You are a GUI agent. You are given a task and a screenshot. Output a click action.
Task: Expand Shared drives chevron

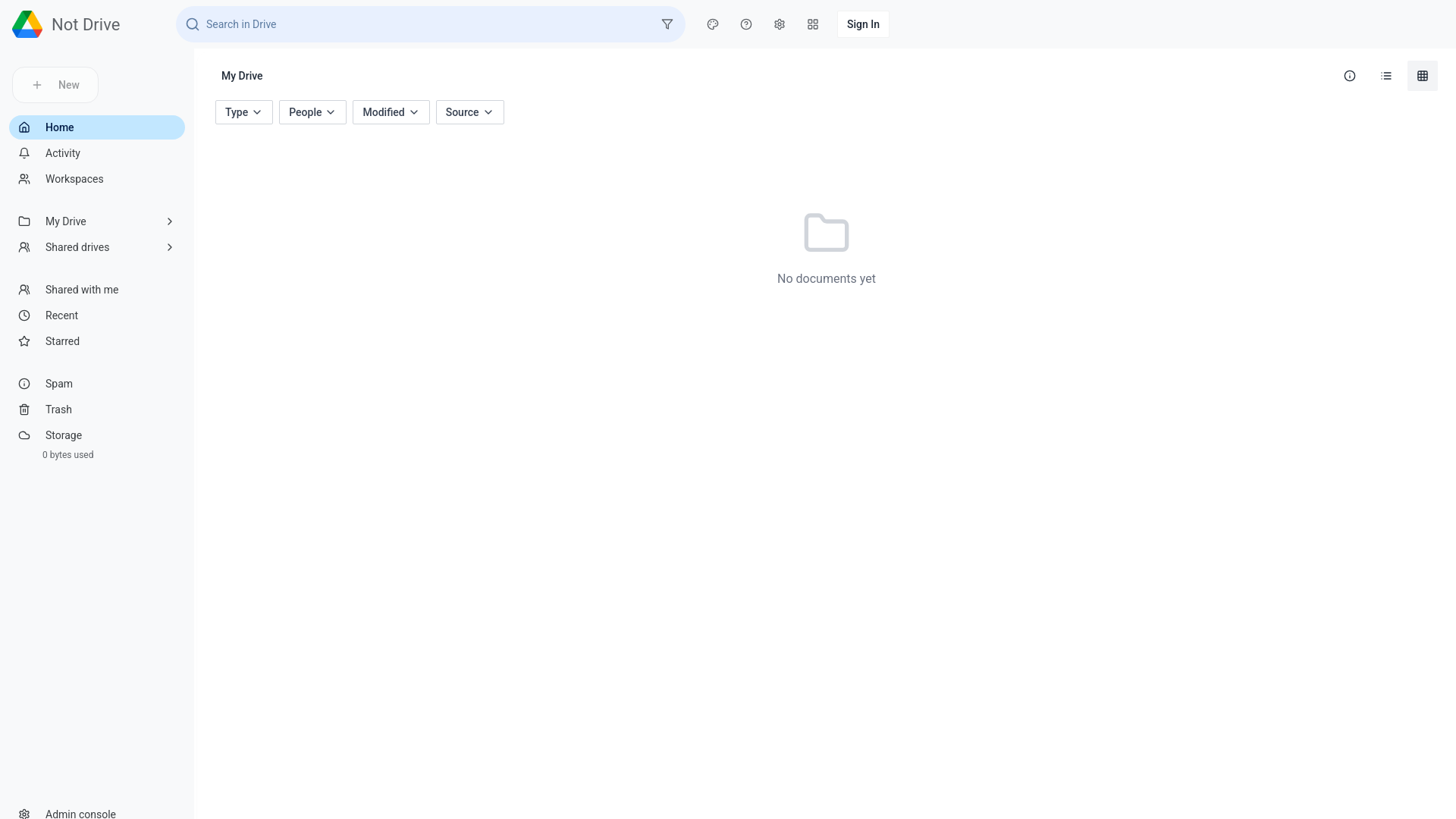170,247
